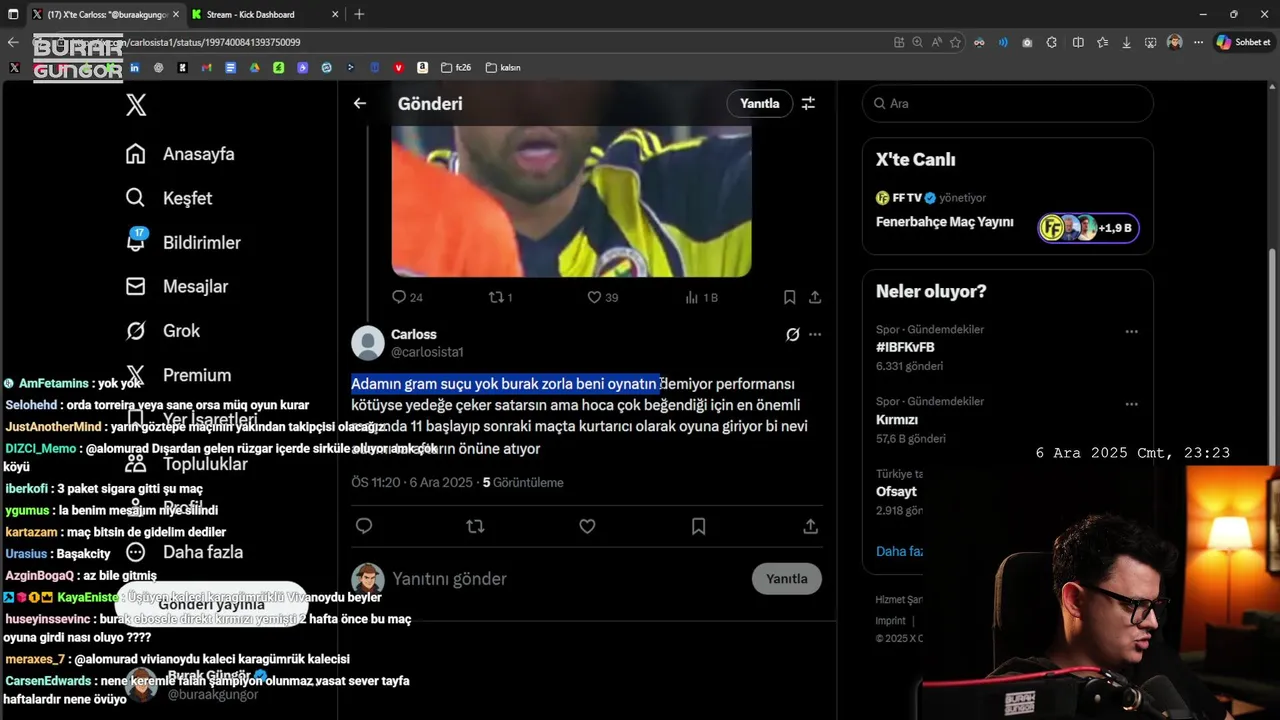Screen dimensions: 1280x720
Task: Open the reply sorting filter icon
Action: tap(808, 103)
